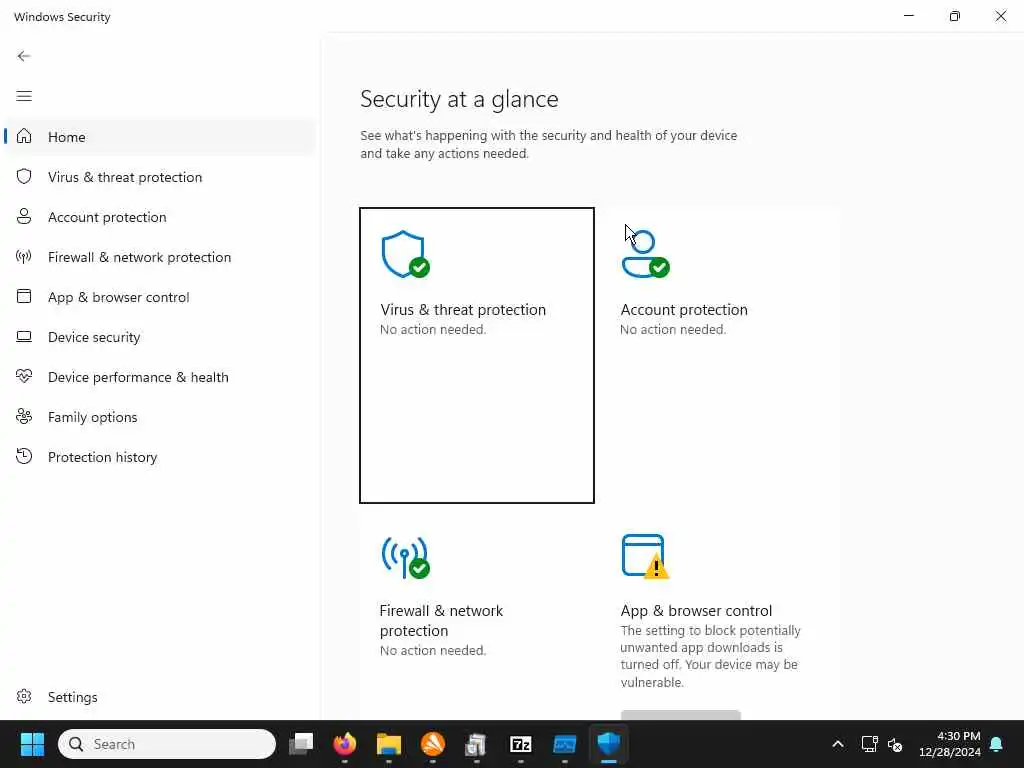Show hidden system tray icons chevron

click(x=838, y=744)
